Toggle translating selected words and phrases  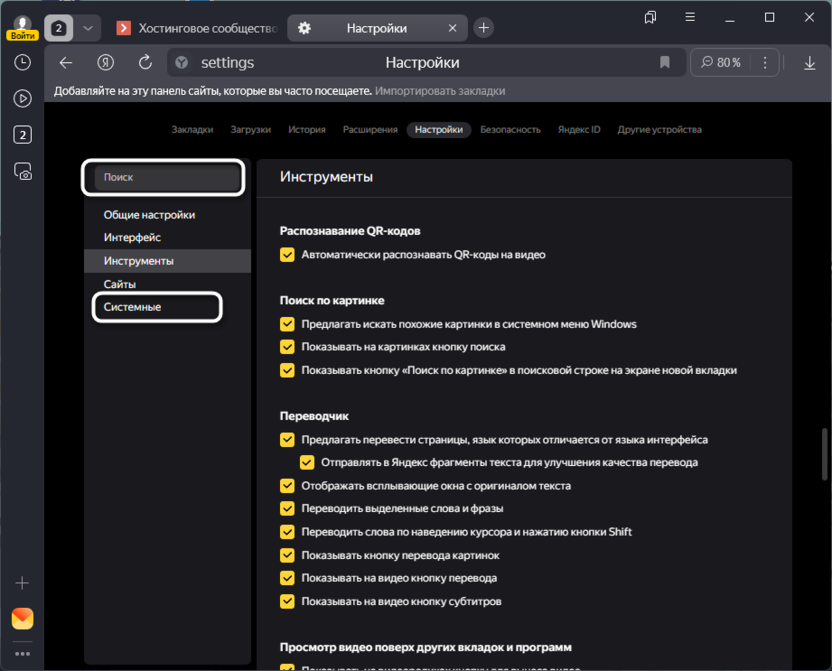[288, 509]
